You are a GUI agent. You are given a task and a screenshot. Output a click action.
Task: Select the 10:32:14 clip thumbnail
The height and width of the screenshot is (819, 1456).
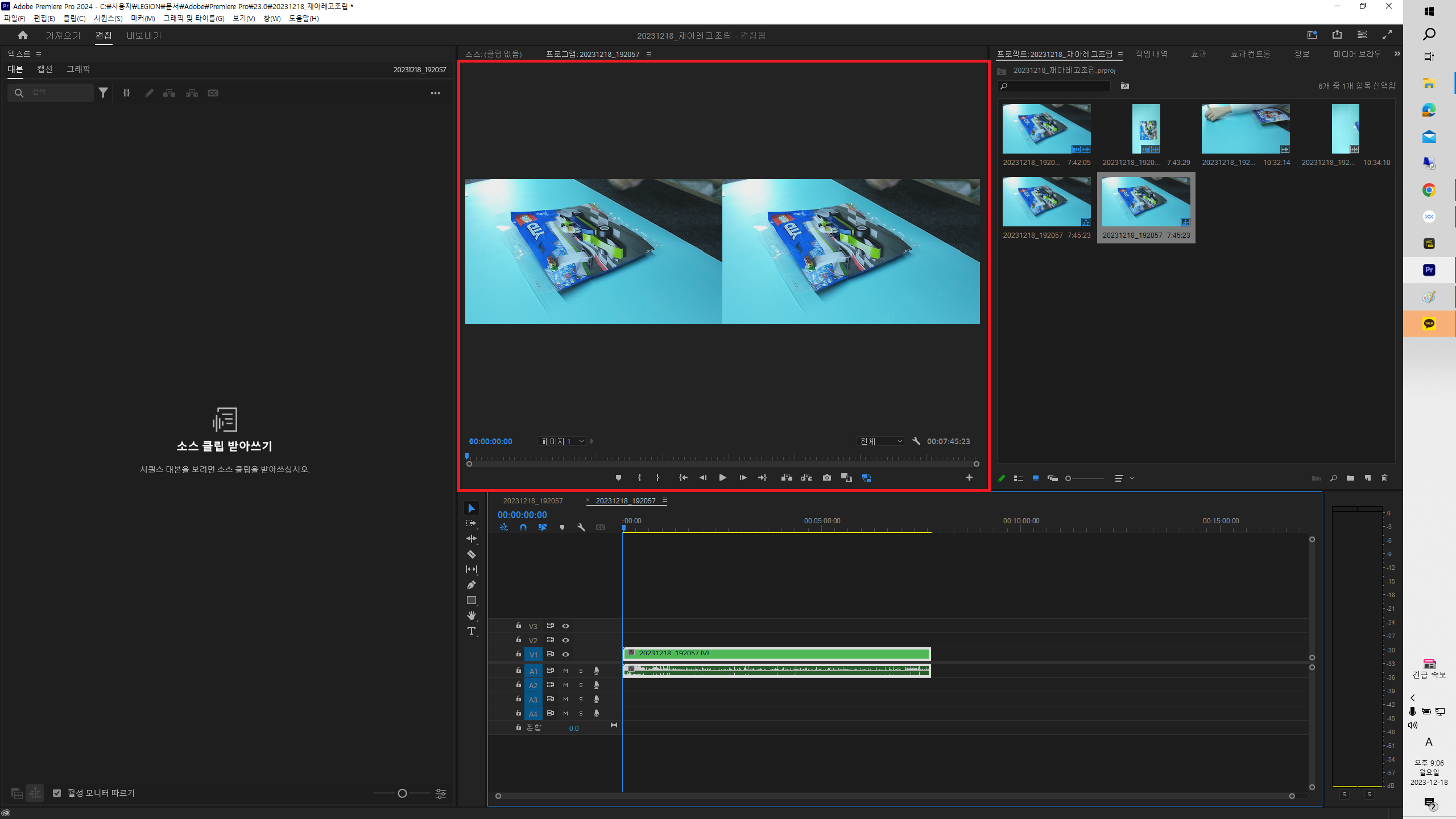(1246, 129)
